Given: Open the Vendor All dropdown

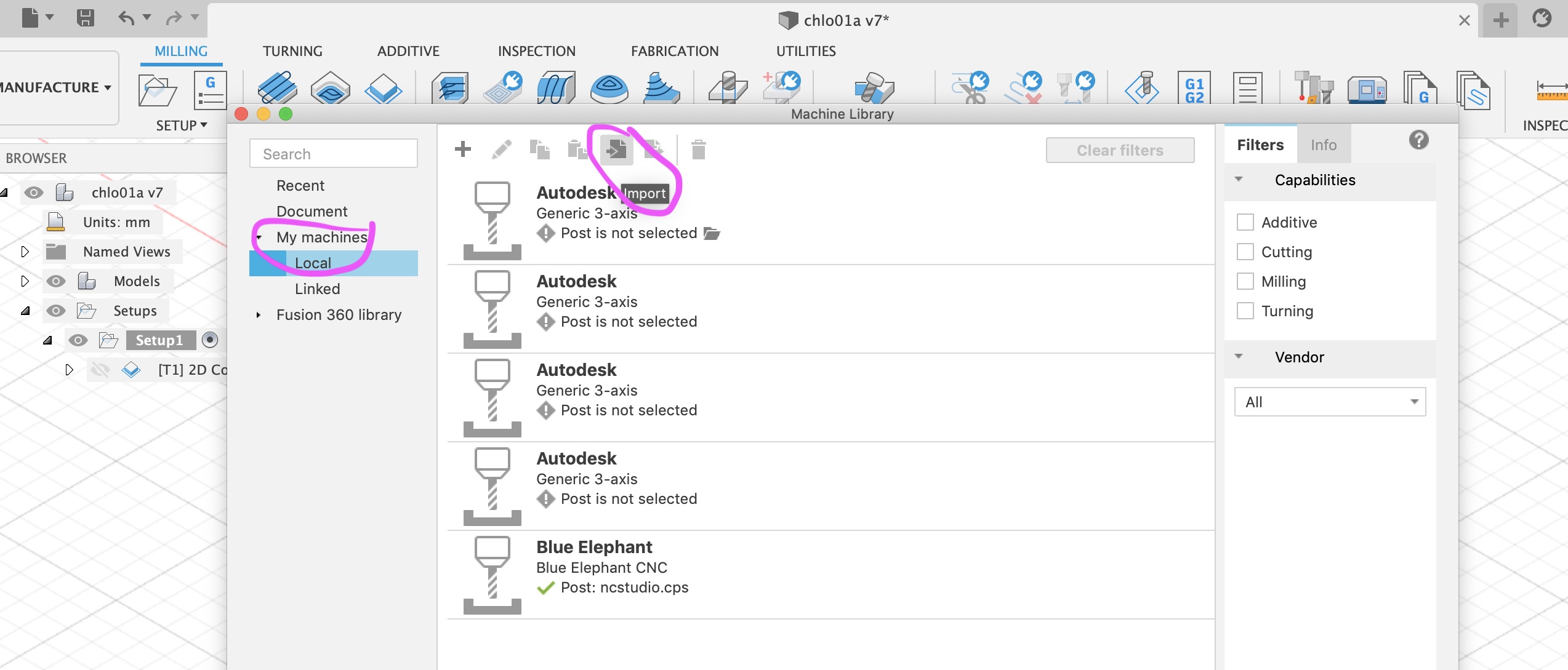Looking at the screenshot, I should click(1330, 402).
